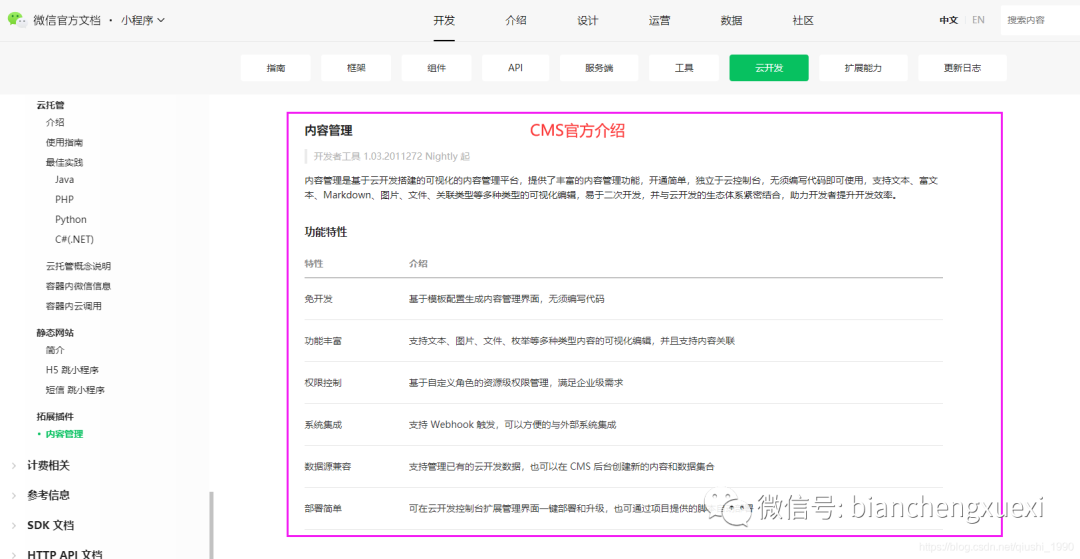Switch language to 中文
Image resolution: width=1080 pixels, height=559 pixels.
(948, 20)
